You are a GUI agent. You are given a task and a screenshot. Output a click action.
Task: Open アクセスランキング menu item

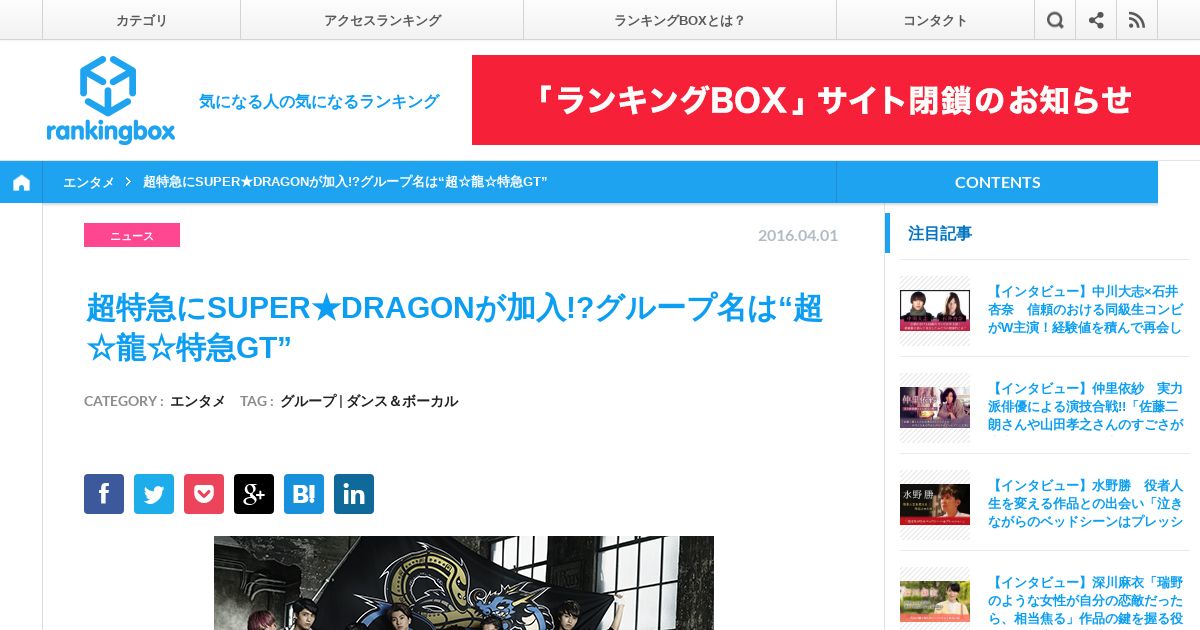pyautogui.click(x=382, y=20)
